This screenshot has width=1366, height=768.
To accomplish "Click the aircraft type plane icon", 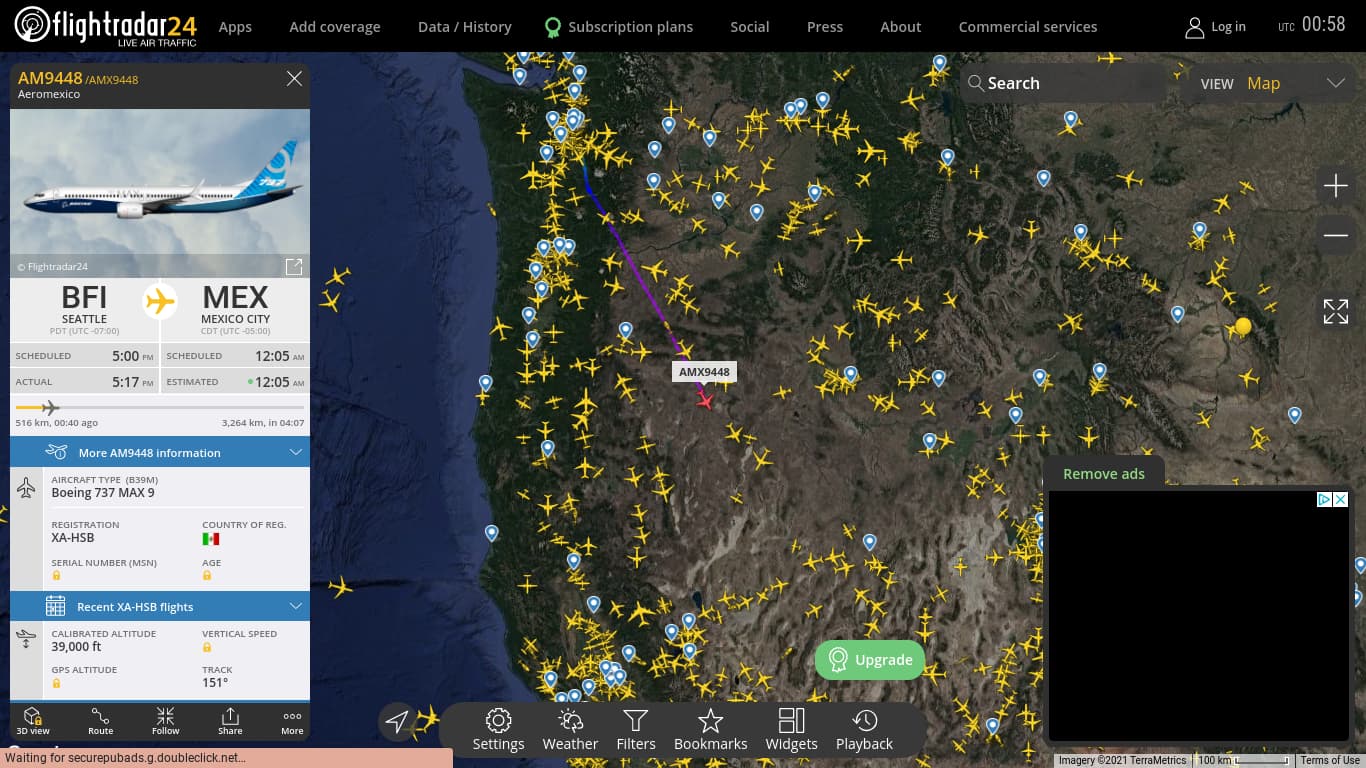I will 27,489.
